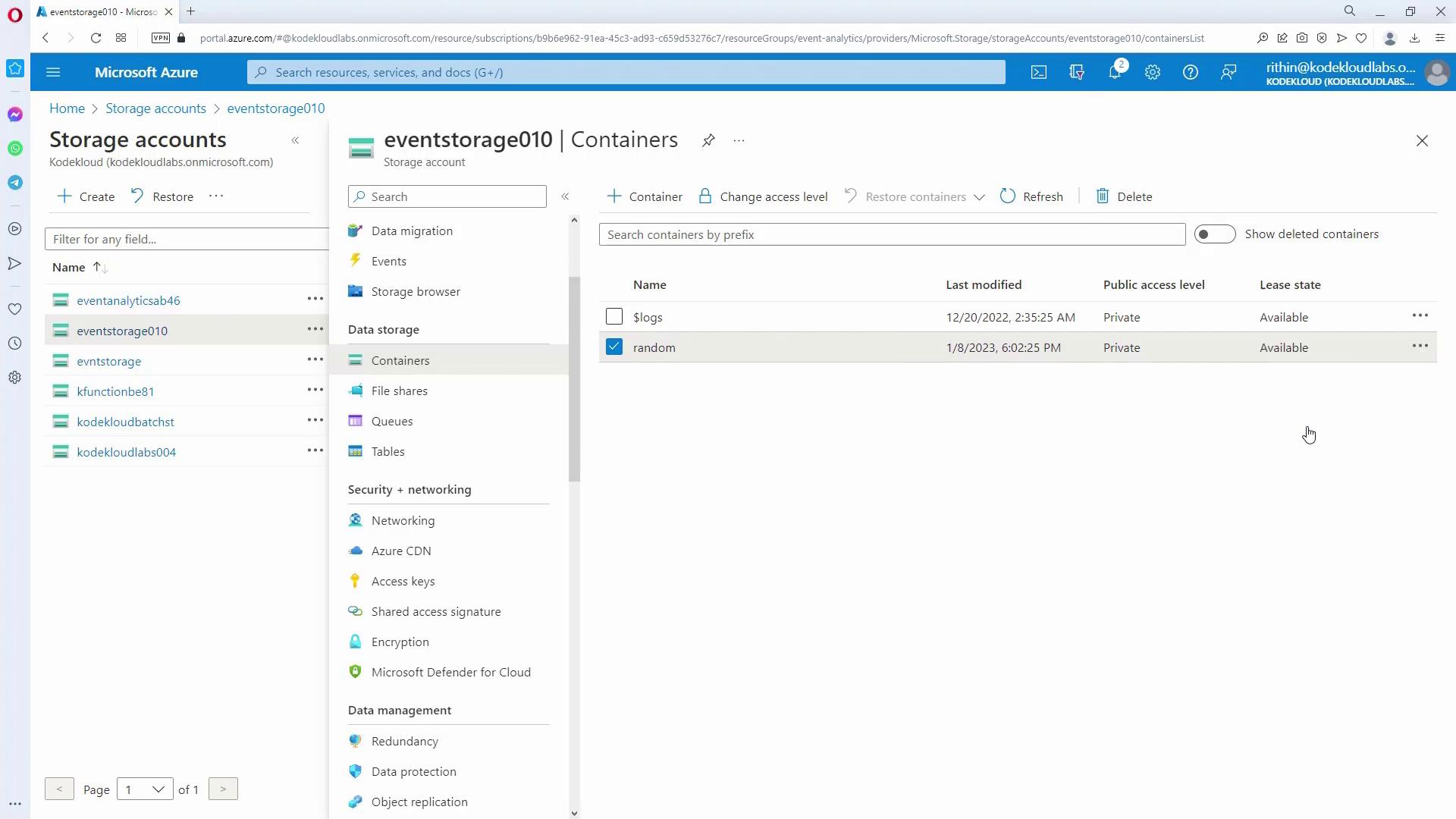Open the page number dropdown
This screenshot has width=1456, height=819.
[x=145, y=789]
